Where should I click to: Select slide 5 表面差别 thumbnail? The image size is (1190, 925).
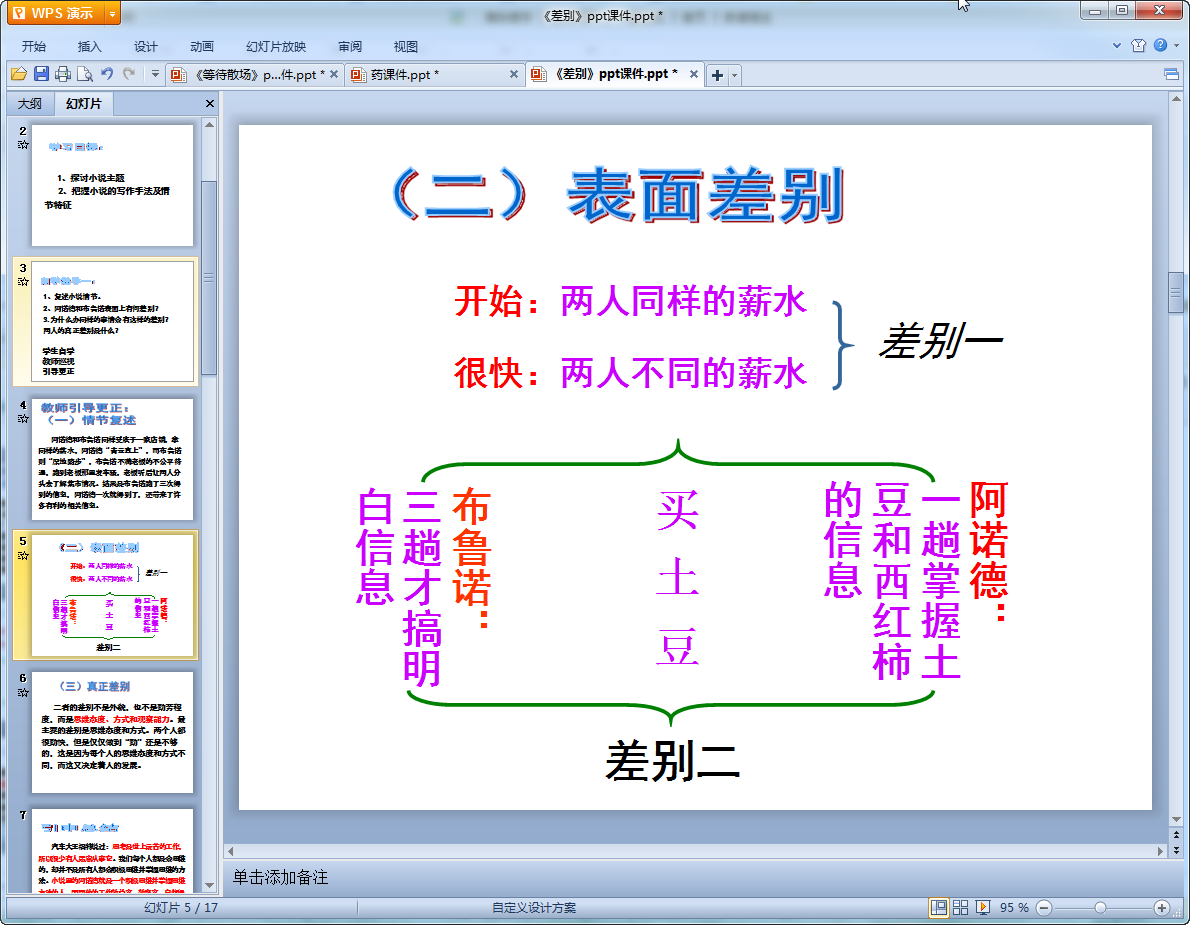pyautogui.click(x=112, y=596)
